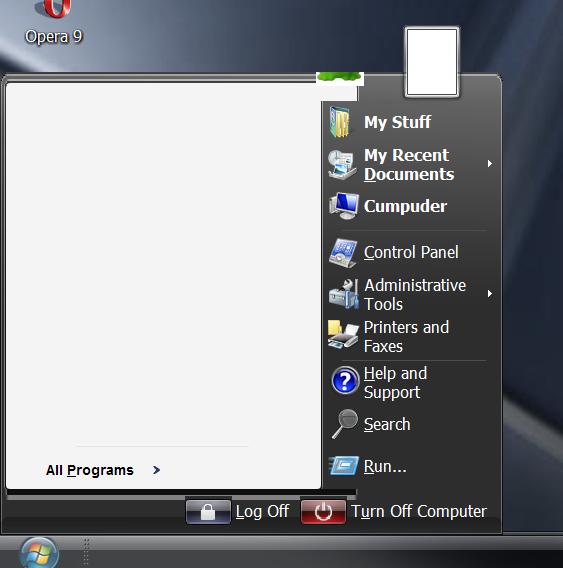Image resolution: width=563 pixels, height=568 pixels.
Task: Open the My Stuff folder icon
Action: (x=339, y=122)
